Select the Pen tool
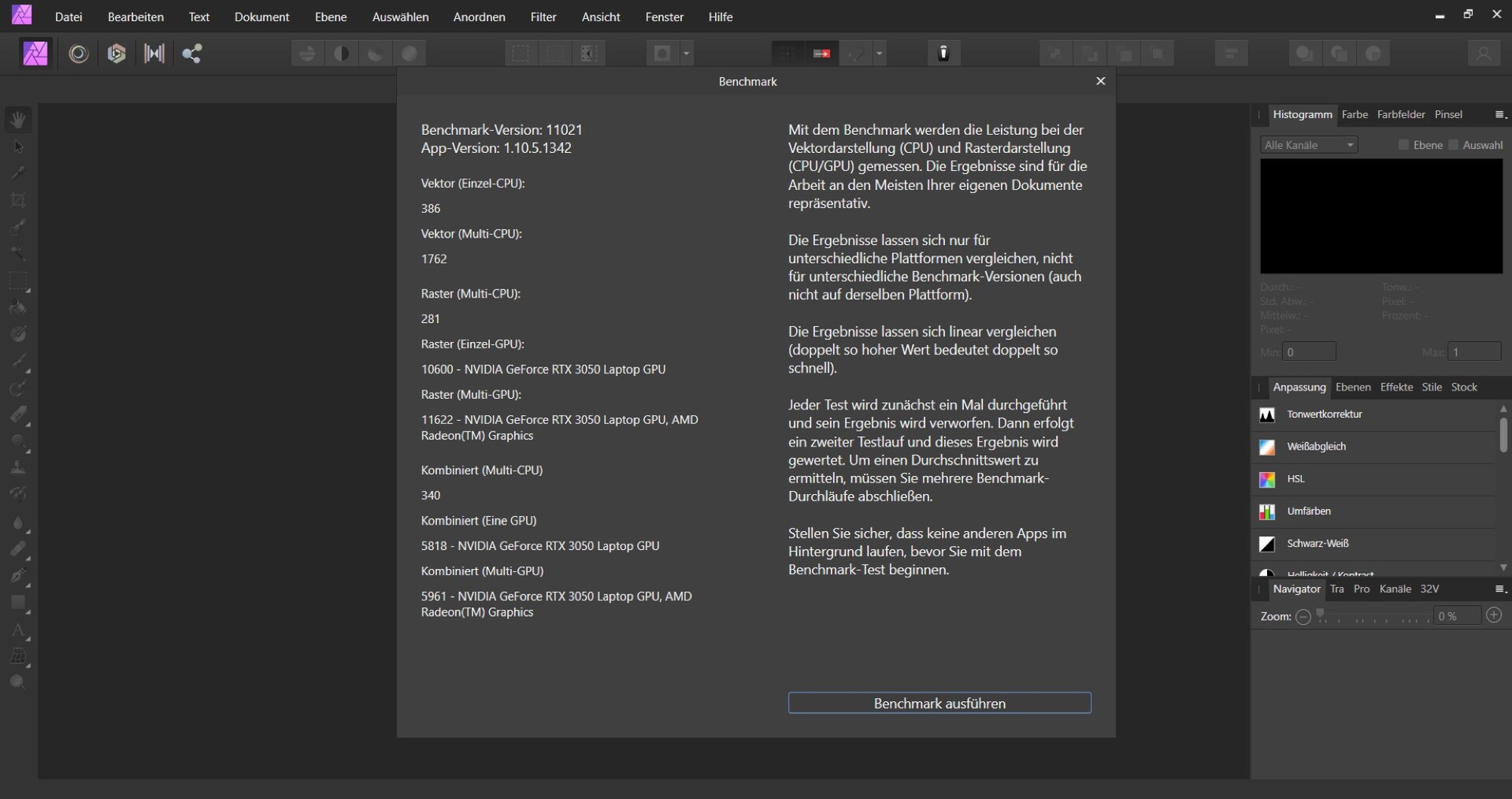This screenshot has height=799, width=1512. [x=18, y=576]
